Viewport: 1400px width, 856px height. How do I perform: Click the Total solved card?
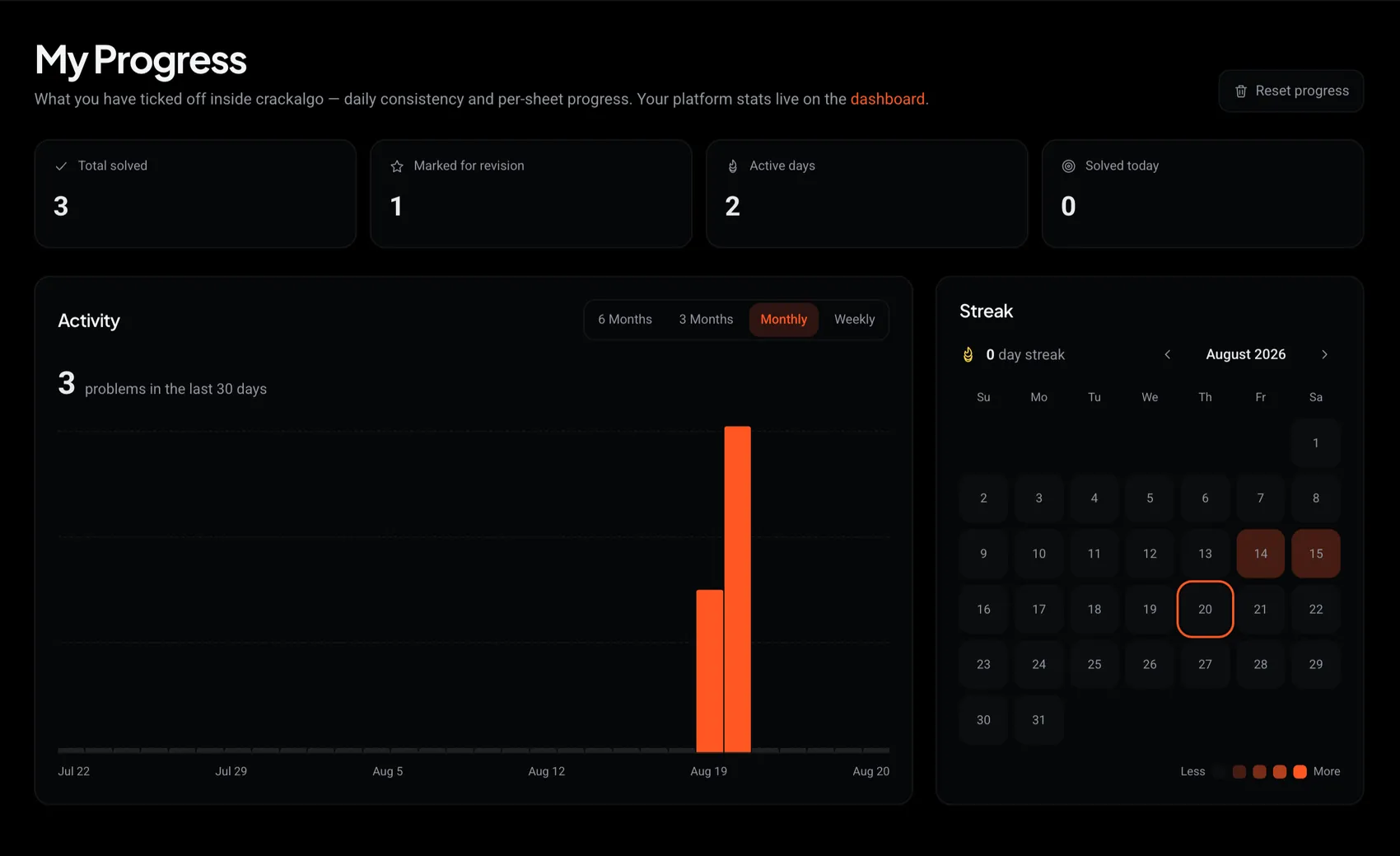pos(195,194)
